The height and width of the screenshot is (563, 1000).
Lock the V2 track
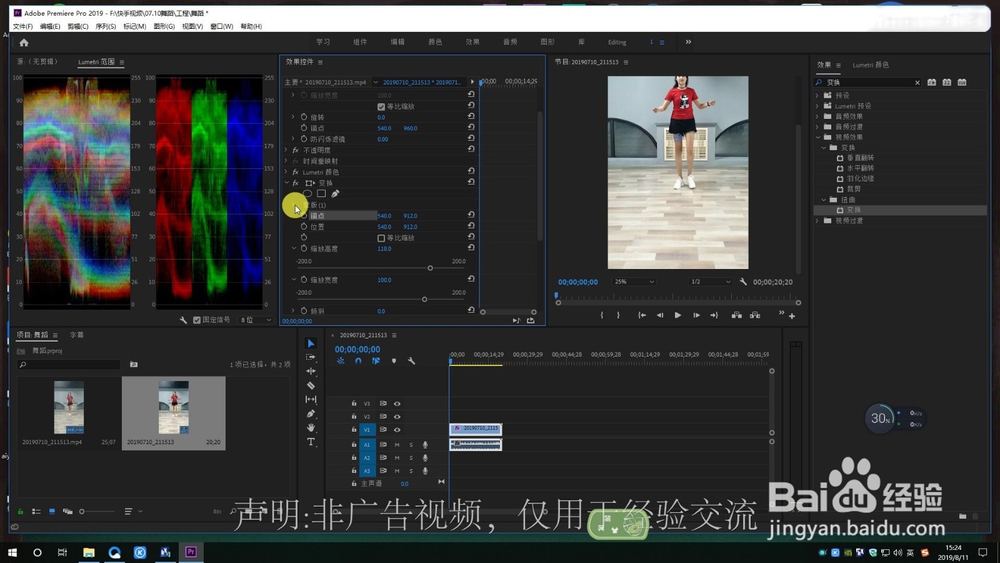coord(354,416)
